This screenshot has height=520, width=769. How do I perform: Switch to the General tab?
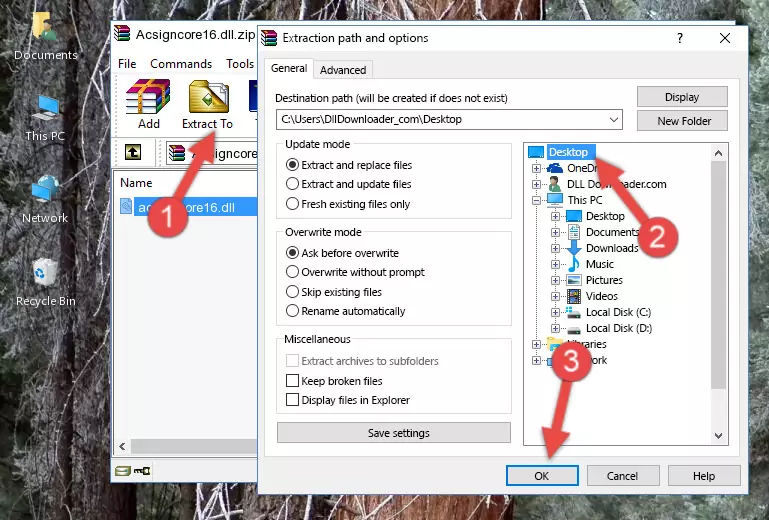289,68
